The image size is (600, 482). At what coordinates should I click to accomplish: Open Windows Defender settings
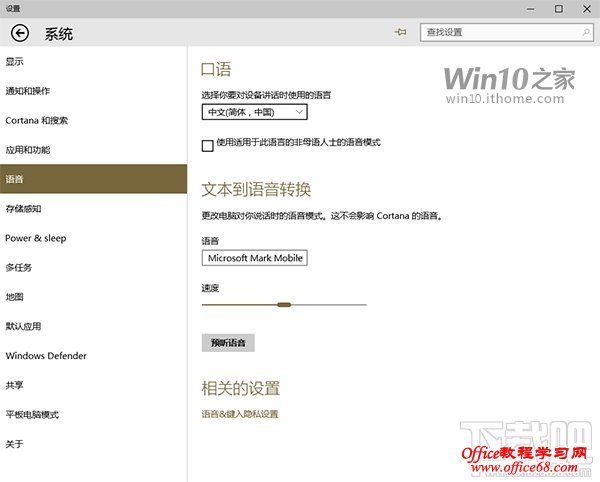[x=93, y=356]
